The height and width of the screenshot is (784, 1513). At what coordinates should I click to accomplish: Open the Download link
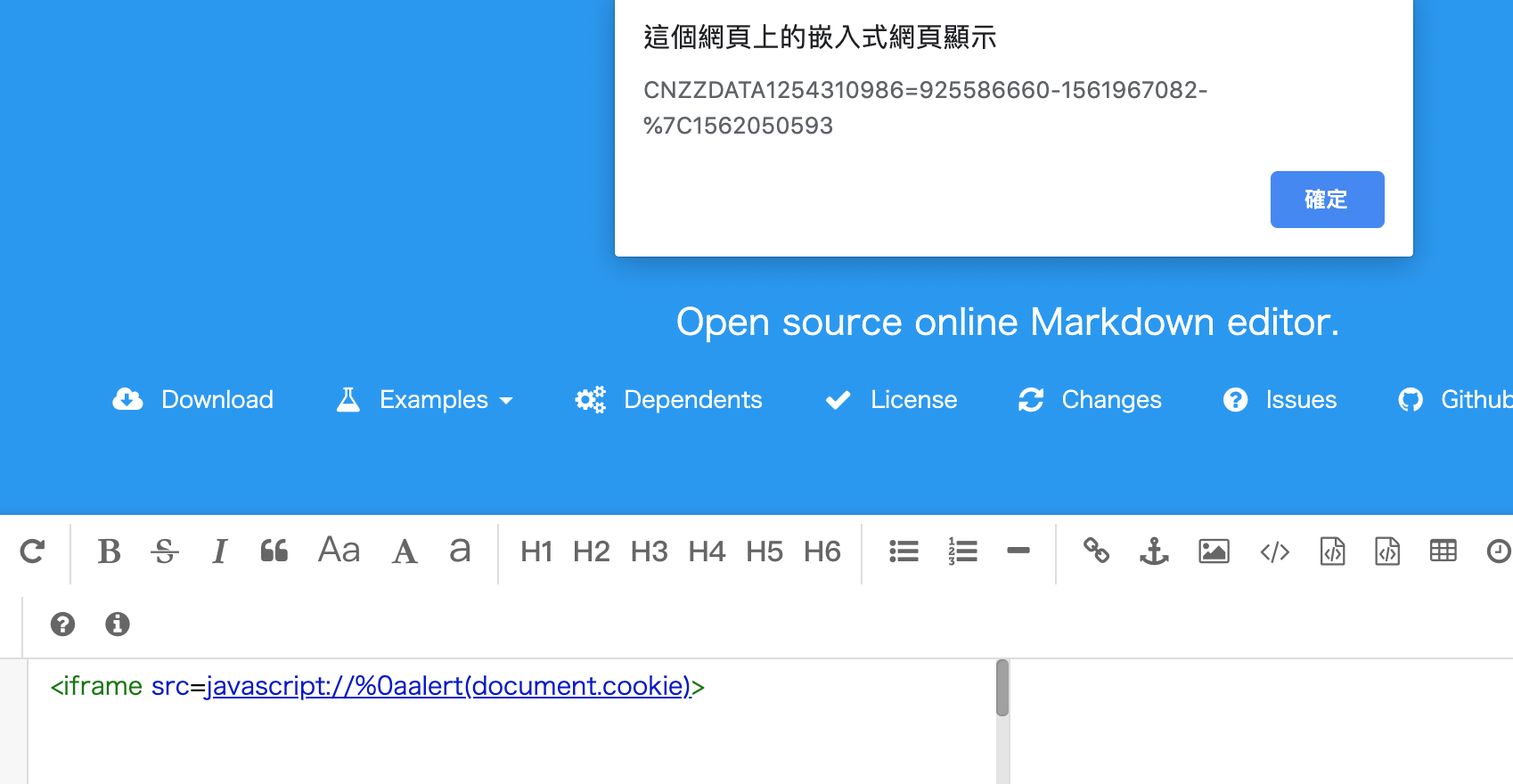coord(193,399)
